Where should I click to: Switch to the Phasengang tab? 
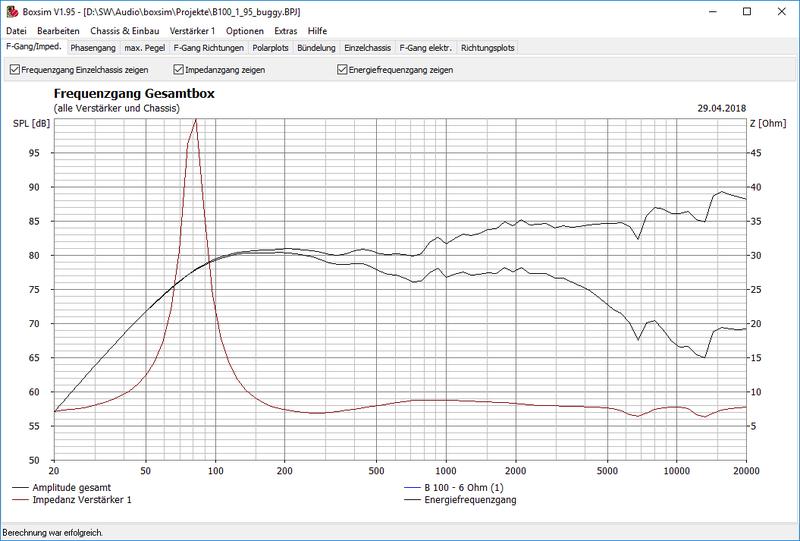[93, 48]
